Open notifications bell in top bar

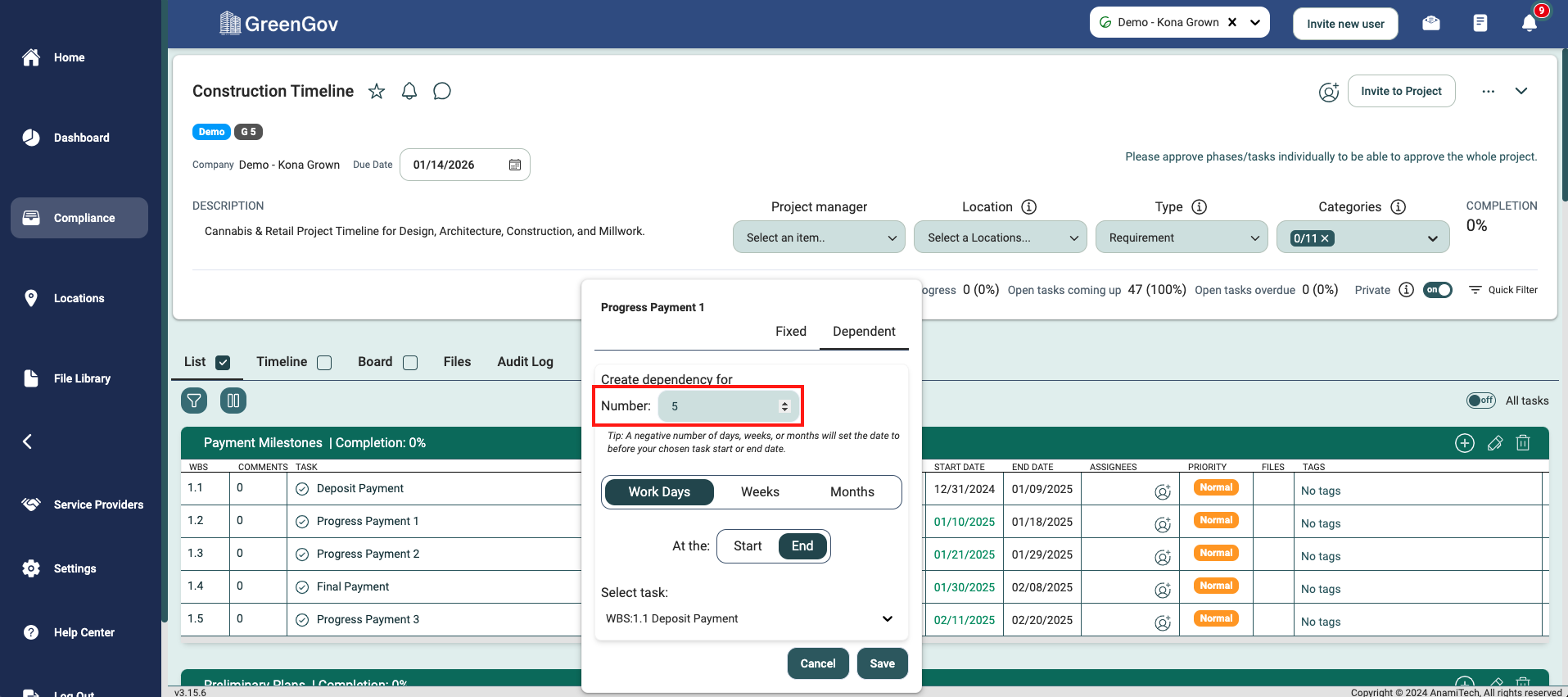pos(1529,23)
